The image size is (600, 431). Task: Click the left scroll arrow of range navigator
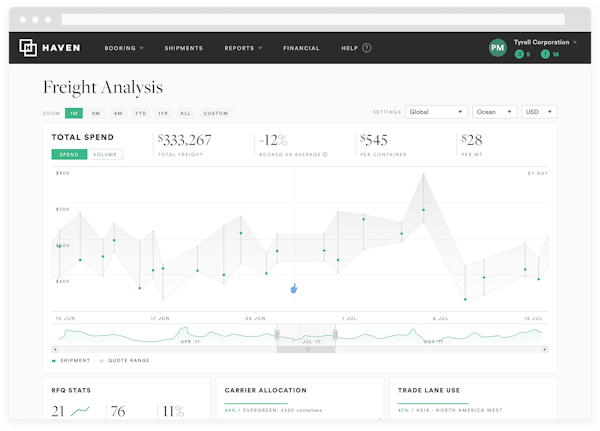point(55,350)
